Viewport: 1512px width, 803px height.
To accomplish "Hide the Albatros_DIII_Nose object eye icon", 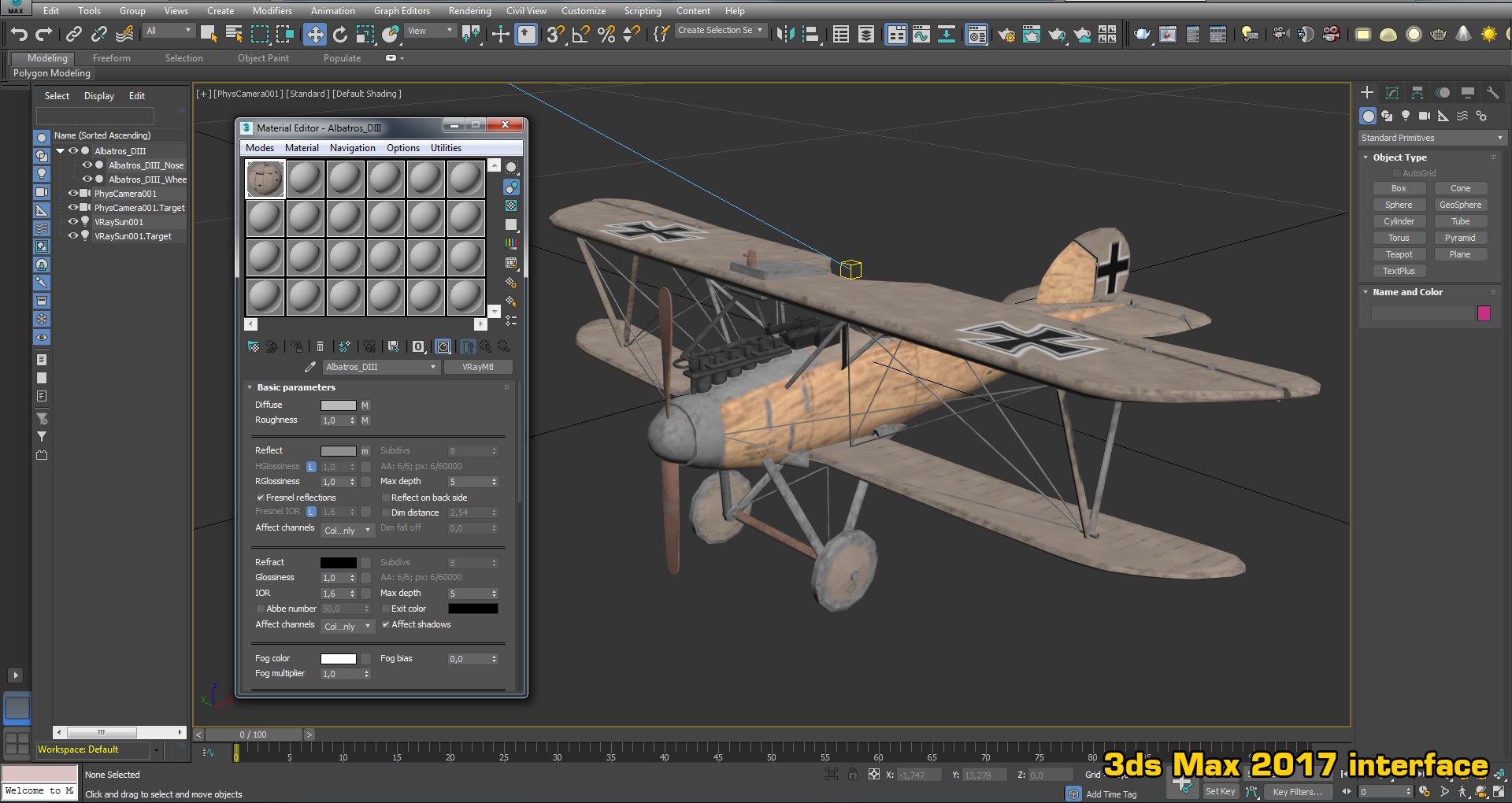I will pyautogui.click(x=87, y=165).
